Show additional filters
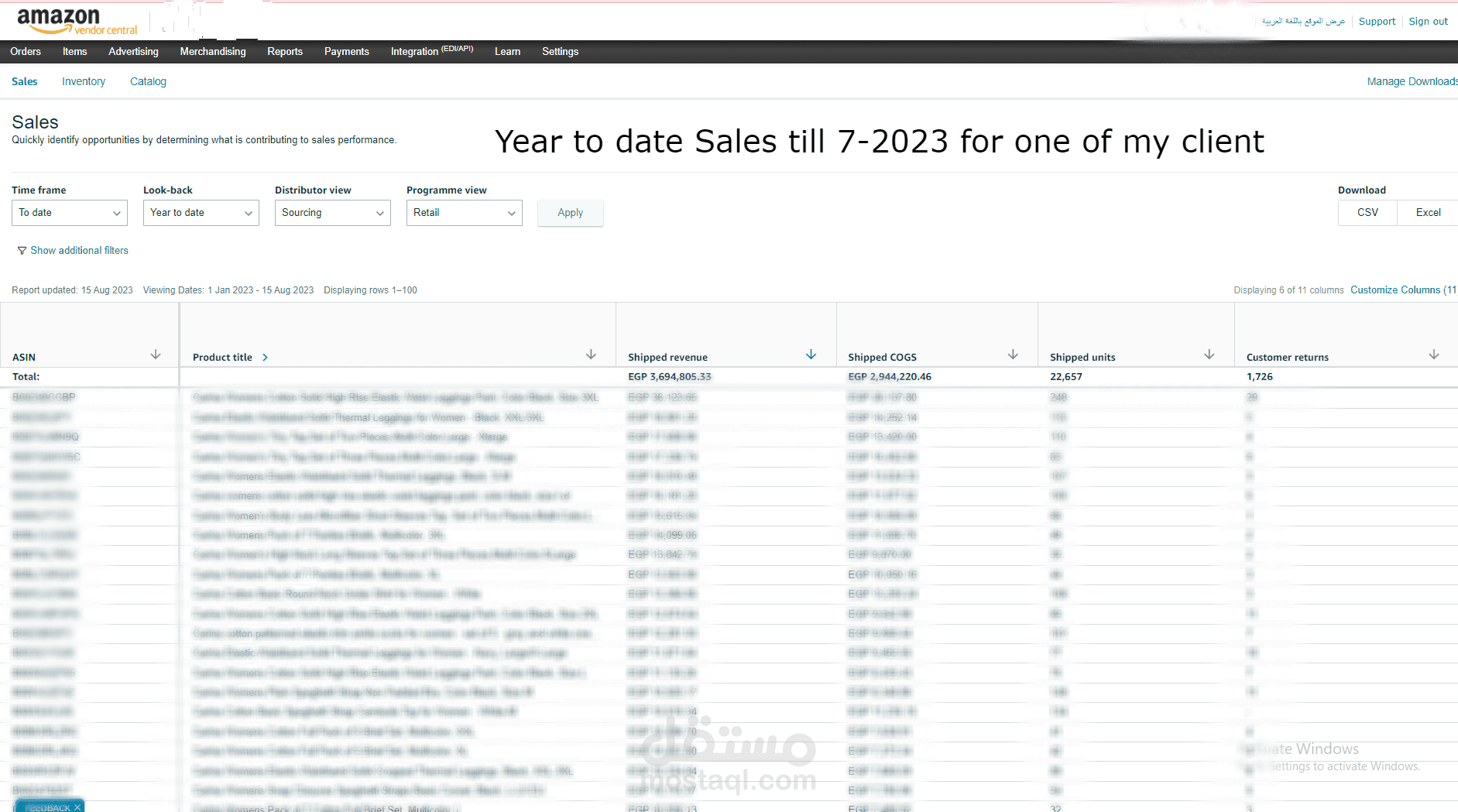The image size is (1458, 812). (x=79, y=251)
